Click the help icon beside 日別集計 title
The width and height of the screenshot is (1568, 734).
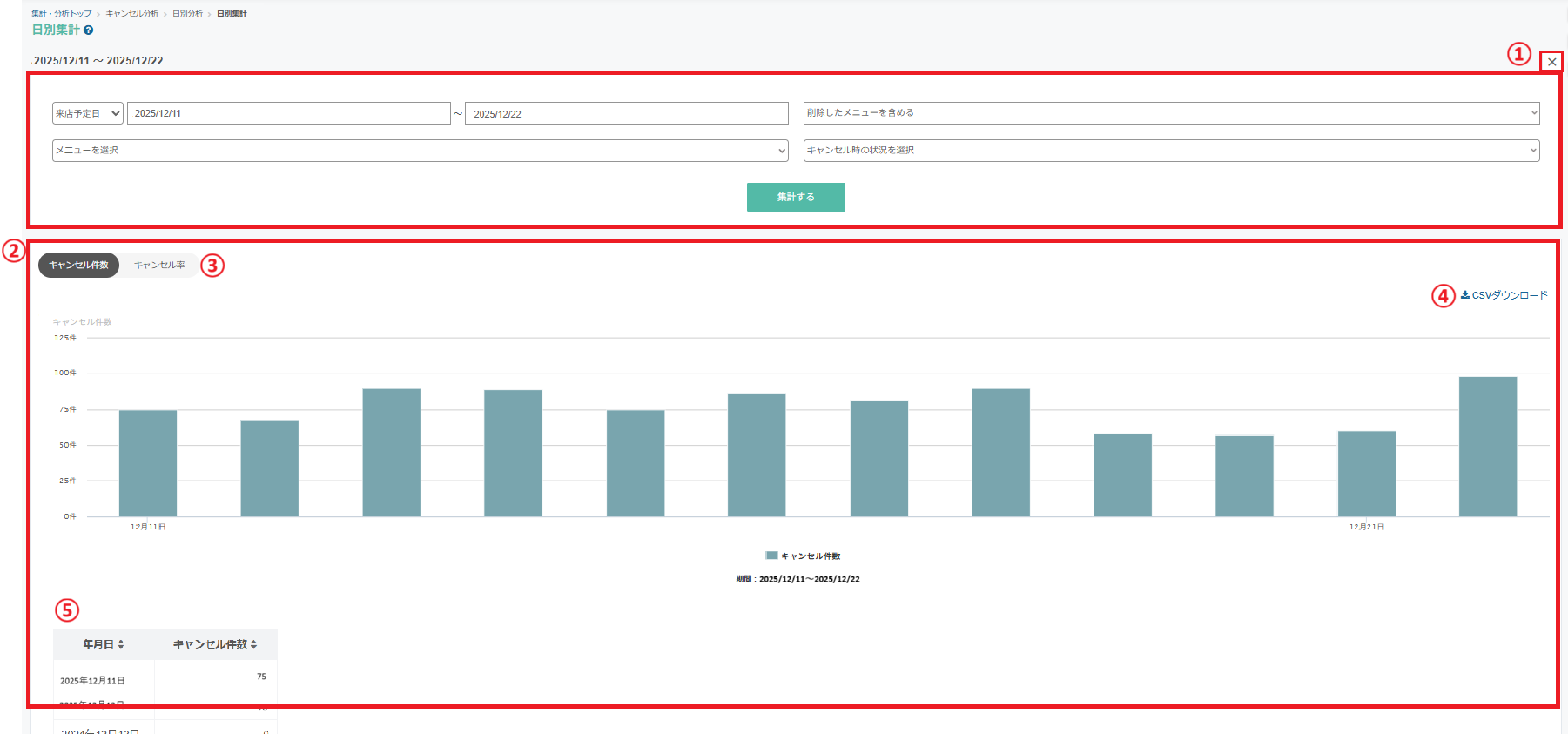[x=88, y=30]
